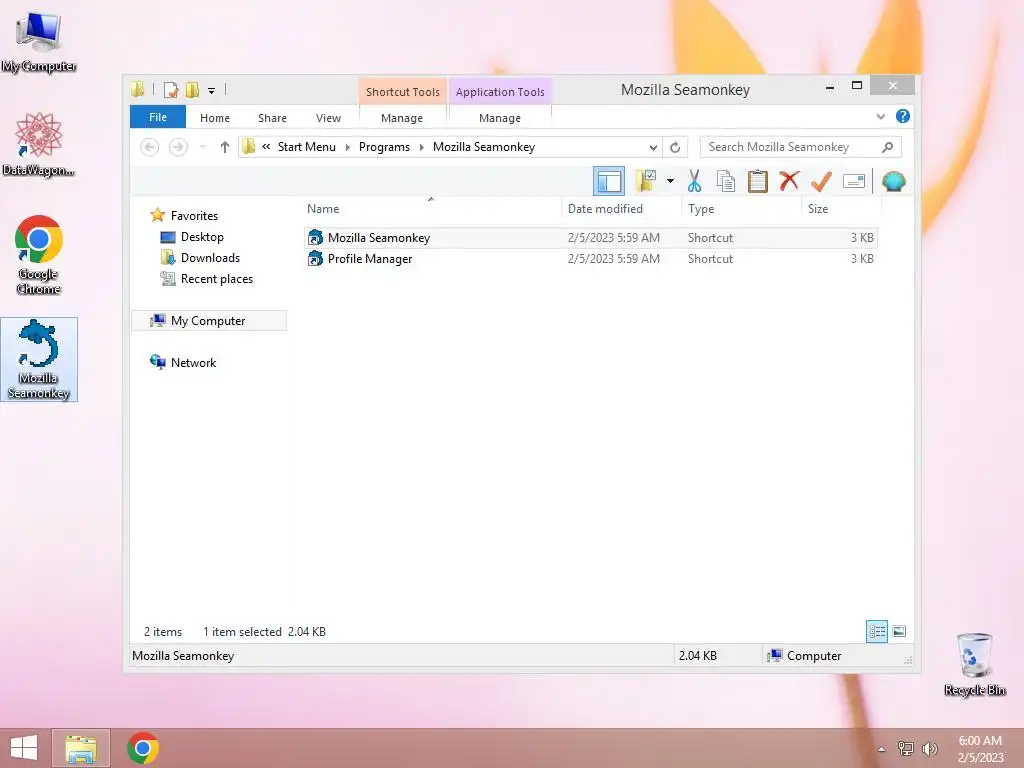1024x768 pixels.
Task: Click the New folder quick access icon
Action: click(193, 89)
